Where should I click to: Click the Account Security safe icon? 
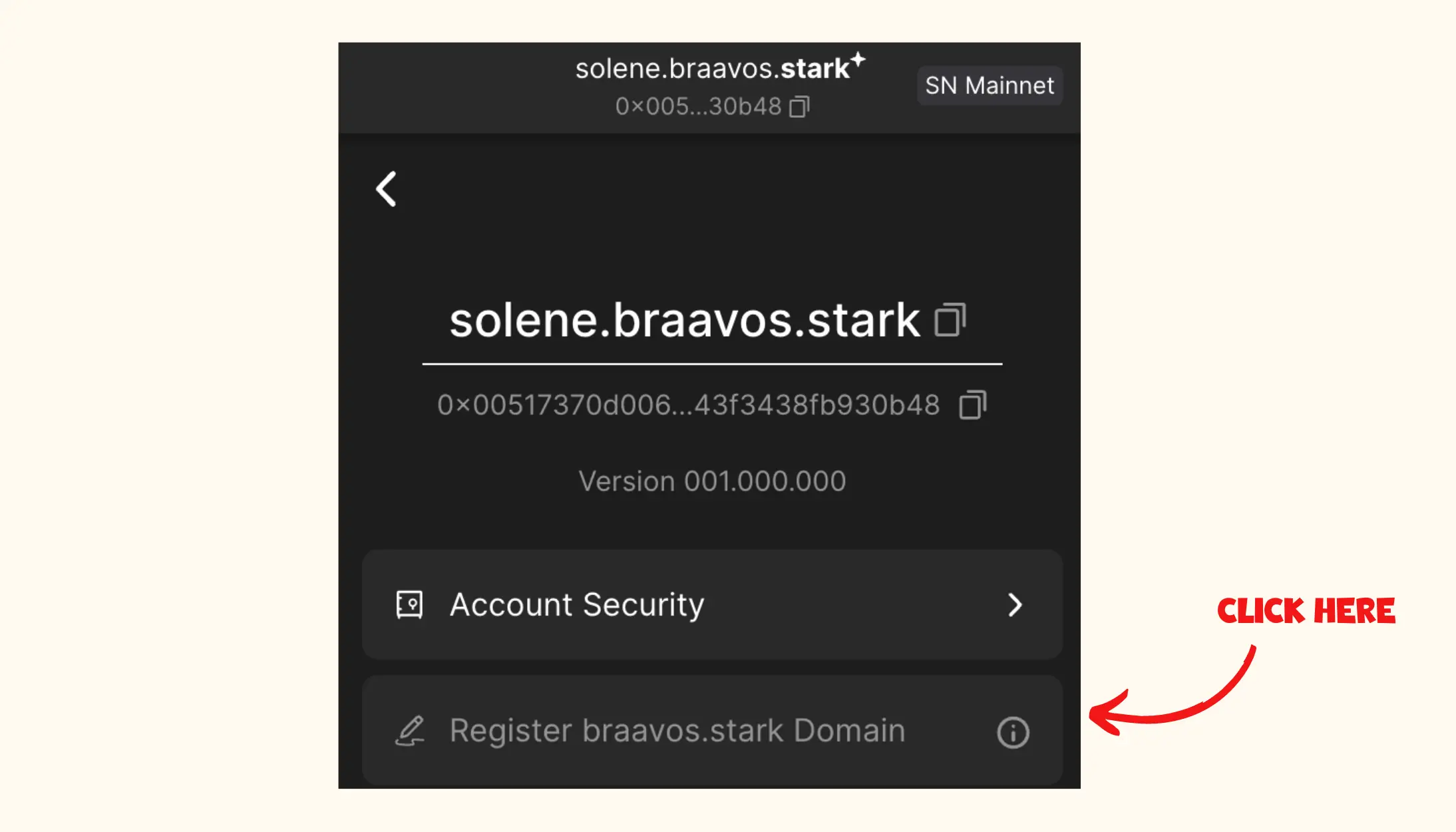[x=409, y=604]
